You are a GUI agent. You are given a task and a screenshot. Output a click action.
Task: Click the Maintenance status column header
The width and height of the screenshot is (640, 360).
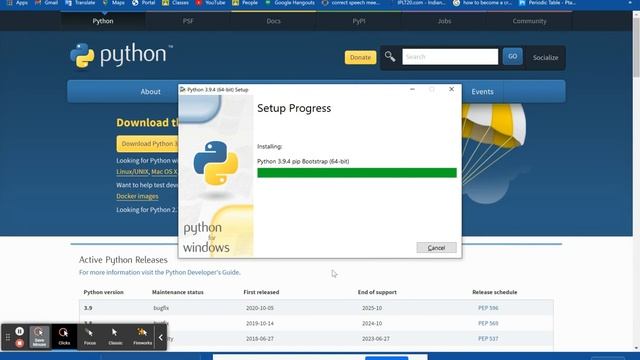coord(178,292)
